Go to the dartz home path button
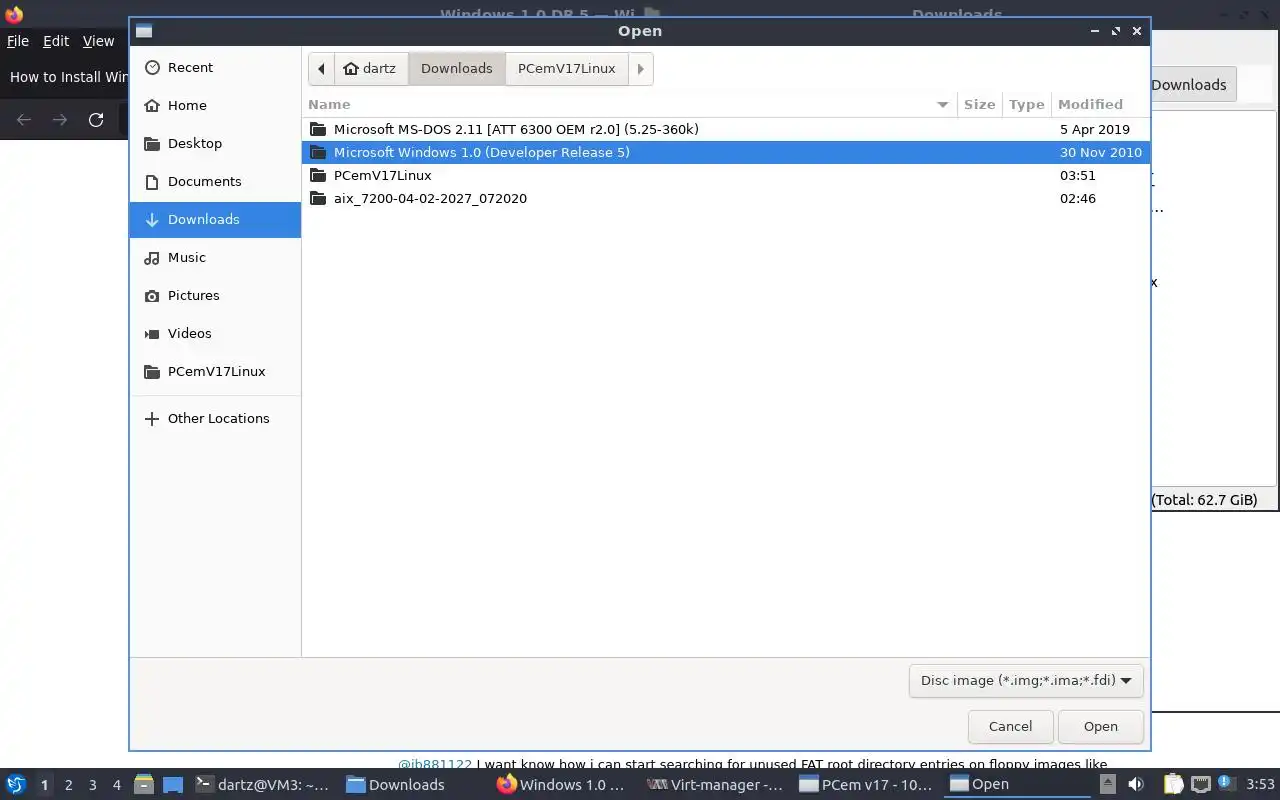The height and width of the screenshot is (800, 1280). 370,68
